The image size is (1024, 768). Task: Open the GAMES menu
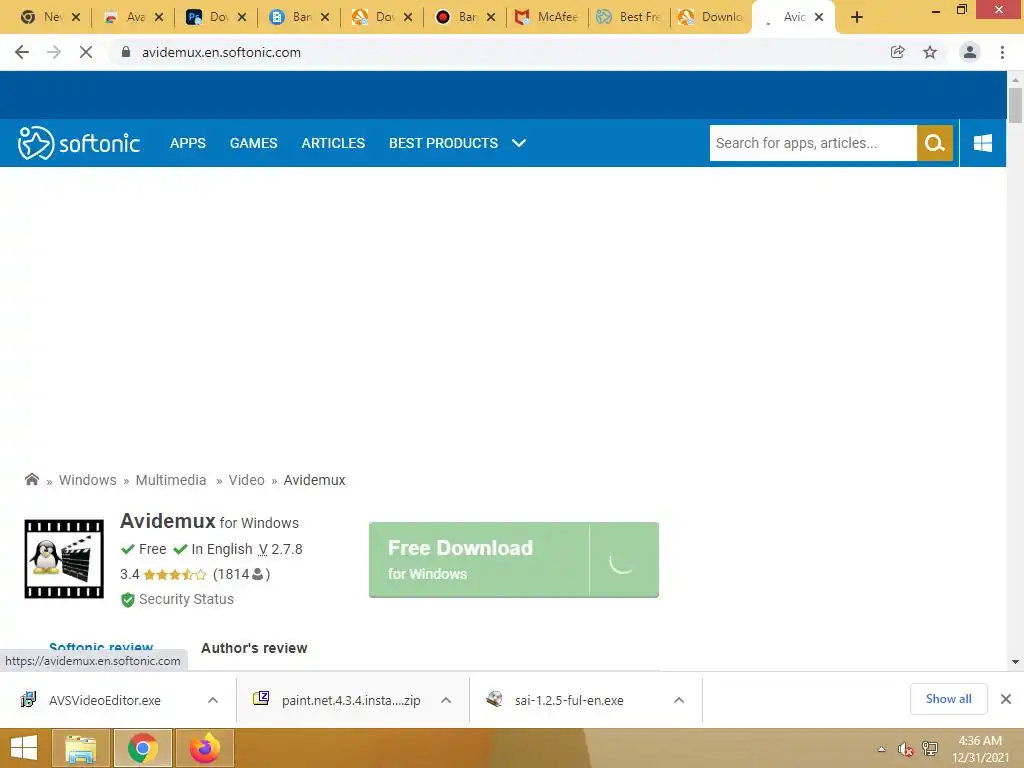click(253, 143)
